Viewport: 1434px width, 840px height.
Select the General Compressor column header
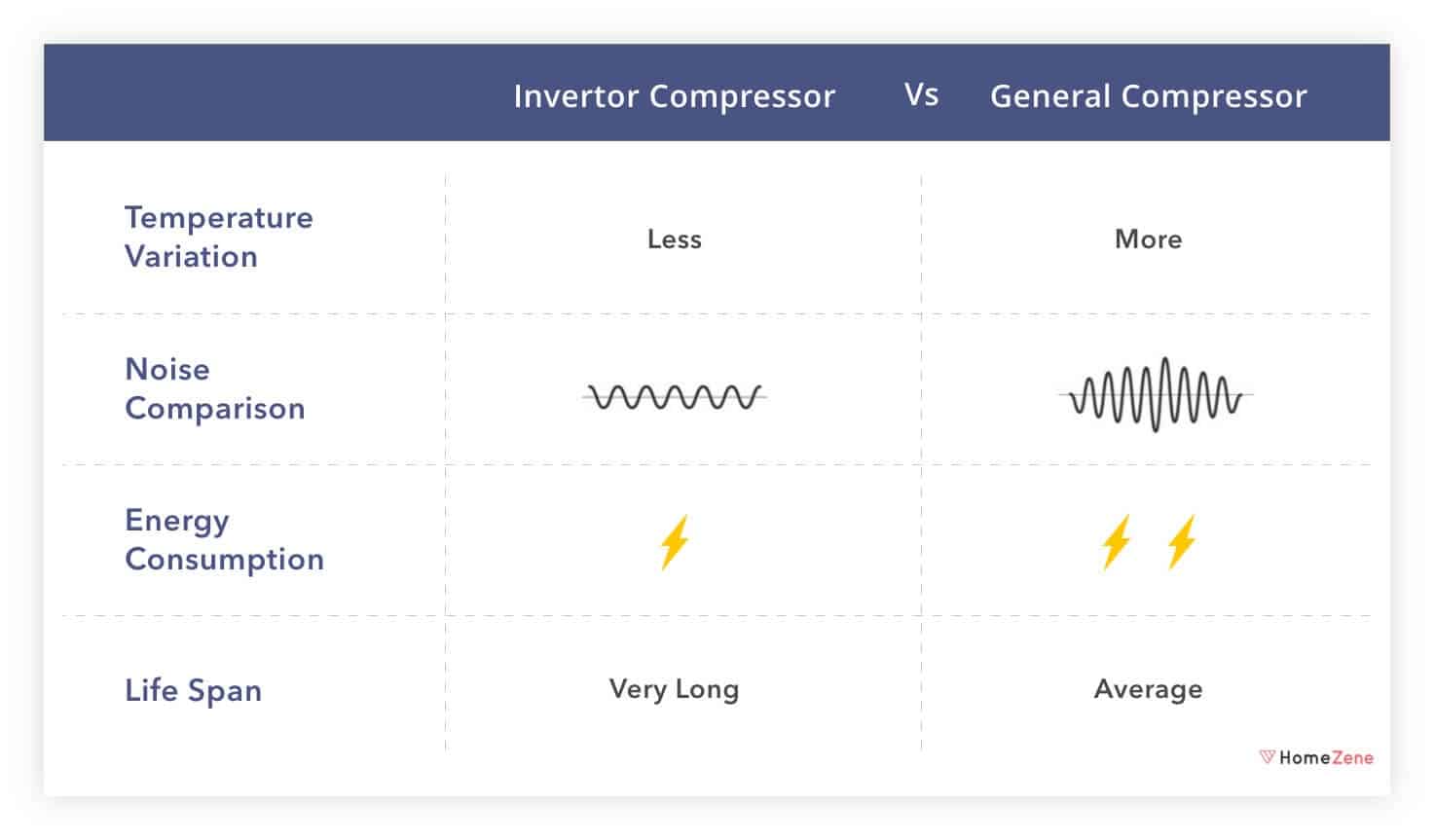point(1148,95)
